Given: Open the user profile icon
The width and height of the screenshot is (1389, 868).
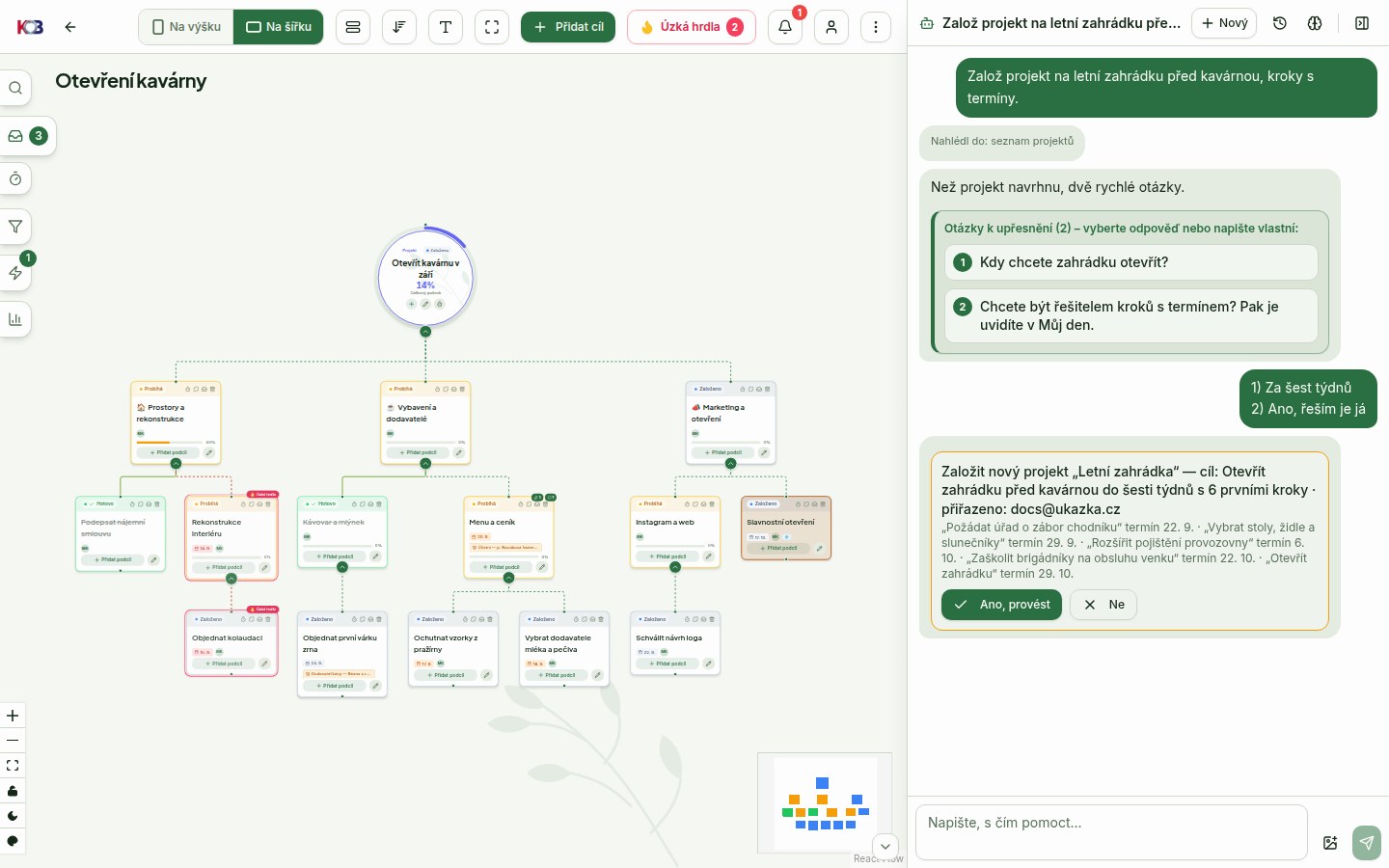Looking at the screenshot, I should pyautogui.click(x=831, y=27).
